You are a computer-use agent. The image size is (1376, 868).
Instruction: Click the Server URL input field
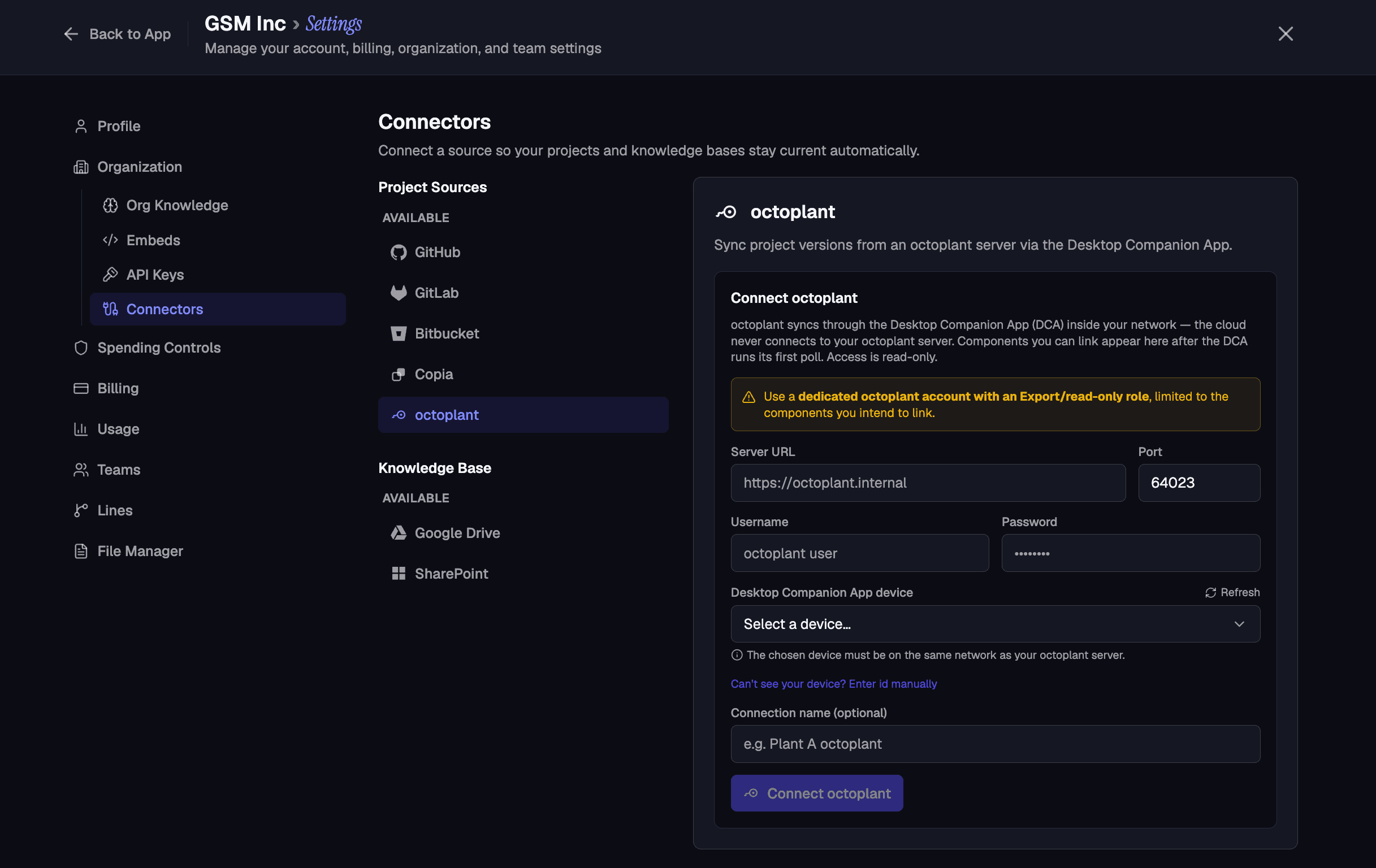pos(928,483)
